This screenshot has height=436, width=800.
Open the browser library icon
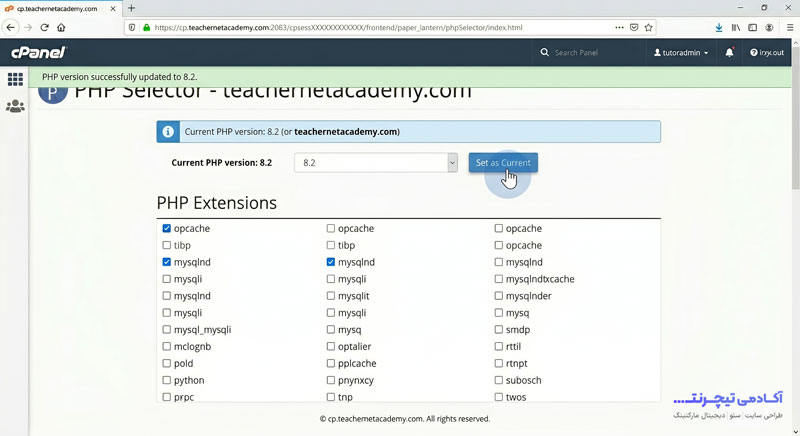(x=736, y=28)
